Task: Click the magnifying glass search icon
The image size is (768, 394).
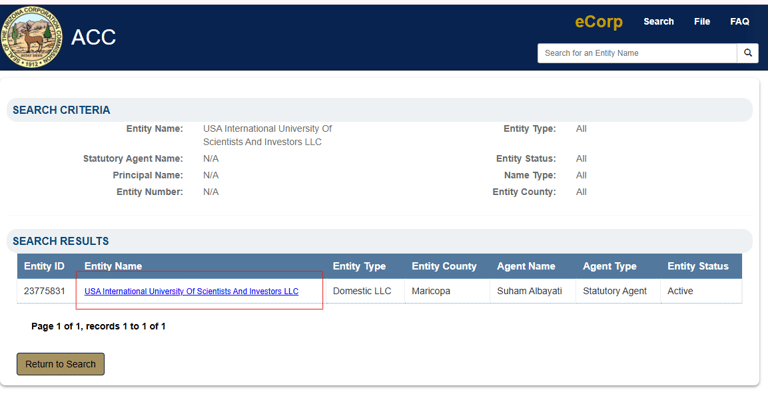Action: tap(748, 53)
